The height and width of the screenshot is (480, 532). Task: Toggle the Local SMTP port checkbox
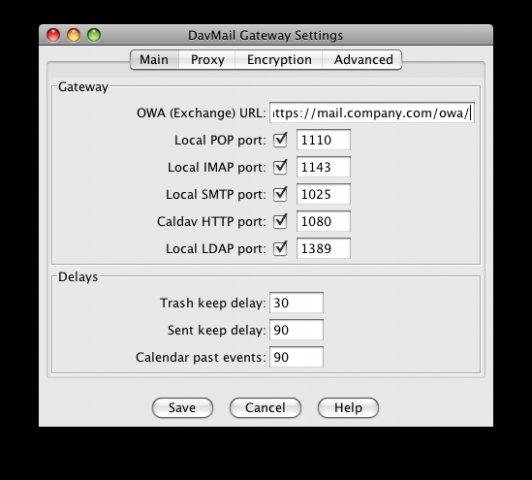click(280, 194)
